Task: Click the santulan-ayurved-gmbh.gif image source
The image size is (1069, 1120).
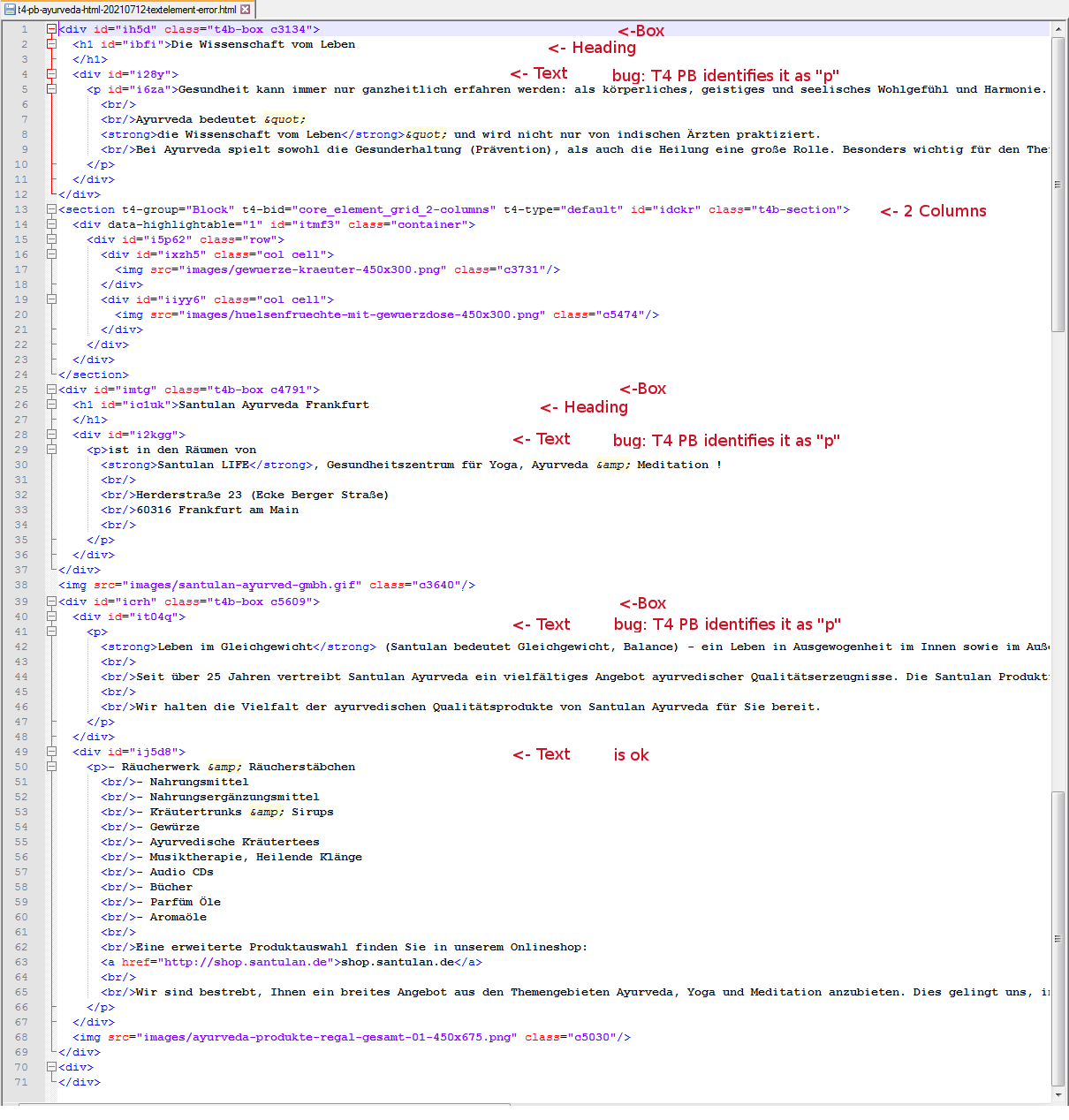Action: [x=243, y=585]
